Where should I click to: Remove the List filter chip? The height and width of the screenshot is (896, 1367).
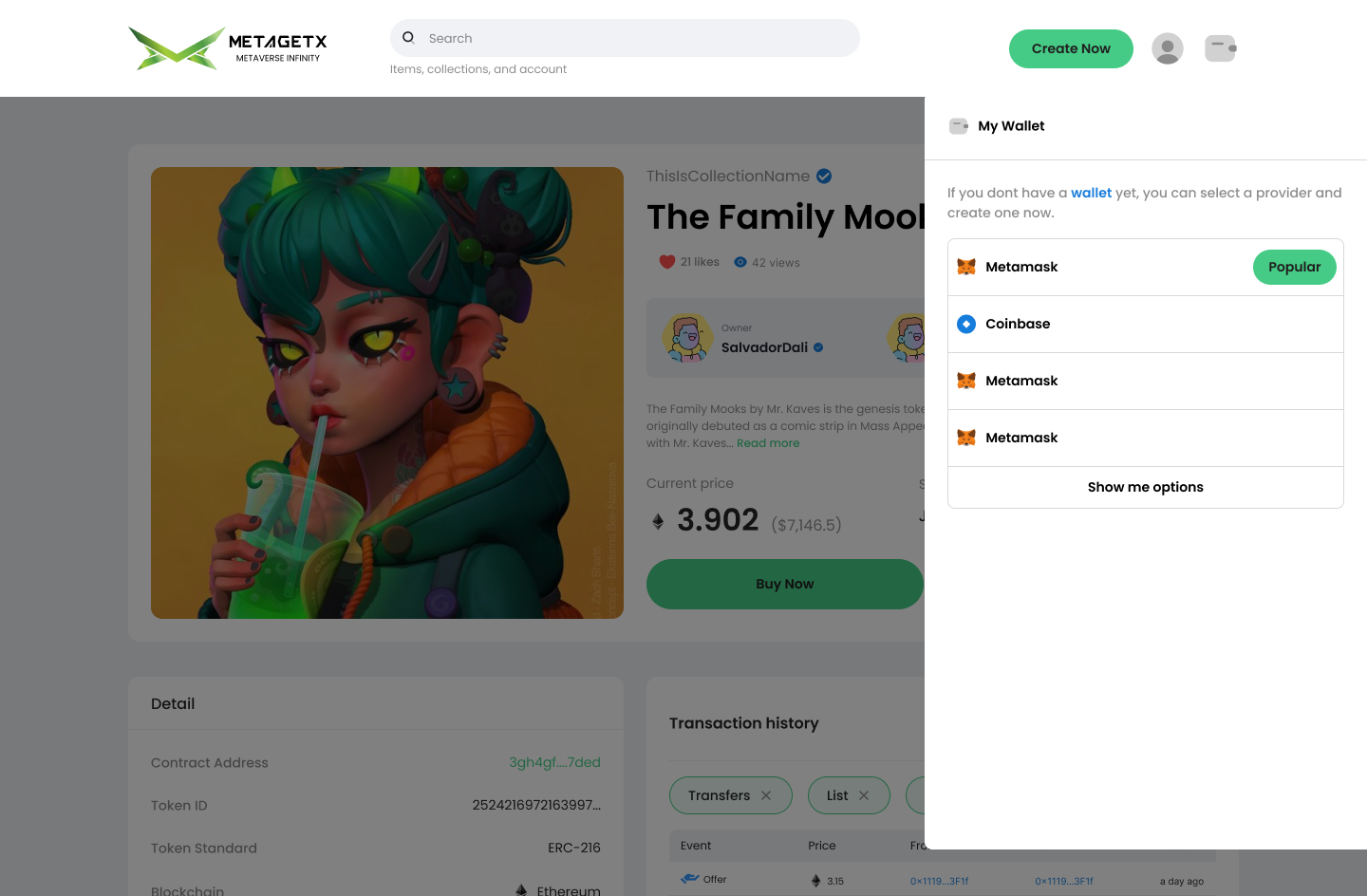click(864, 795)
